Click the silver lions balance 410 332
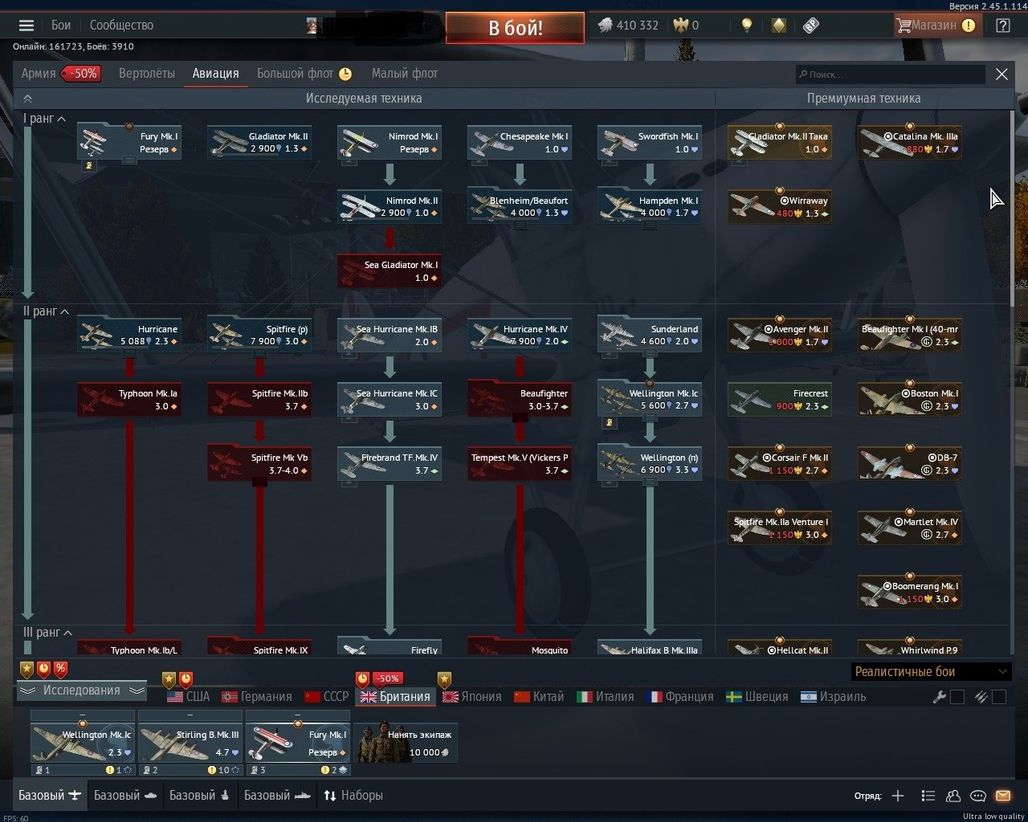The height and width of the screenshot is (822, 1028). tap(628, 26)
